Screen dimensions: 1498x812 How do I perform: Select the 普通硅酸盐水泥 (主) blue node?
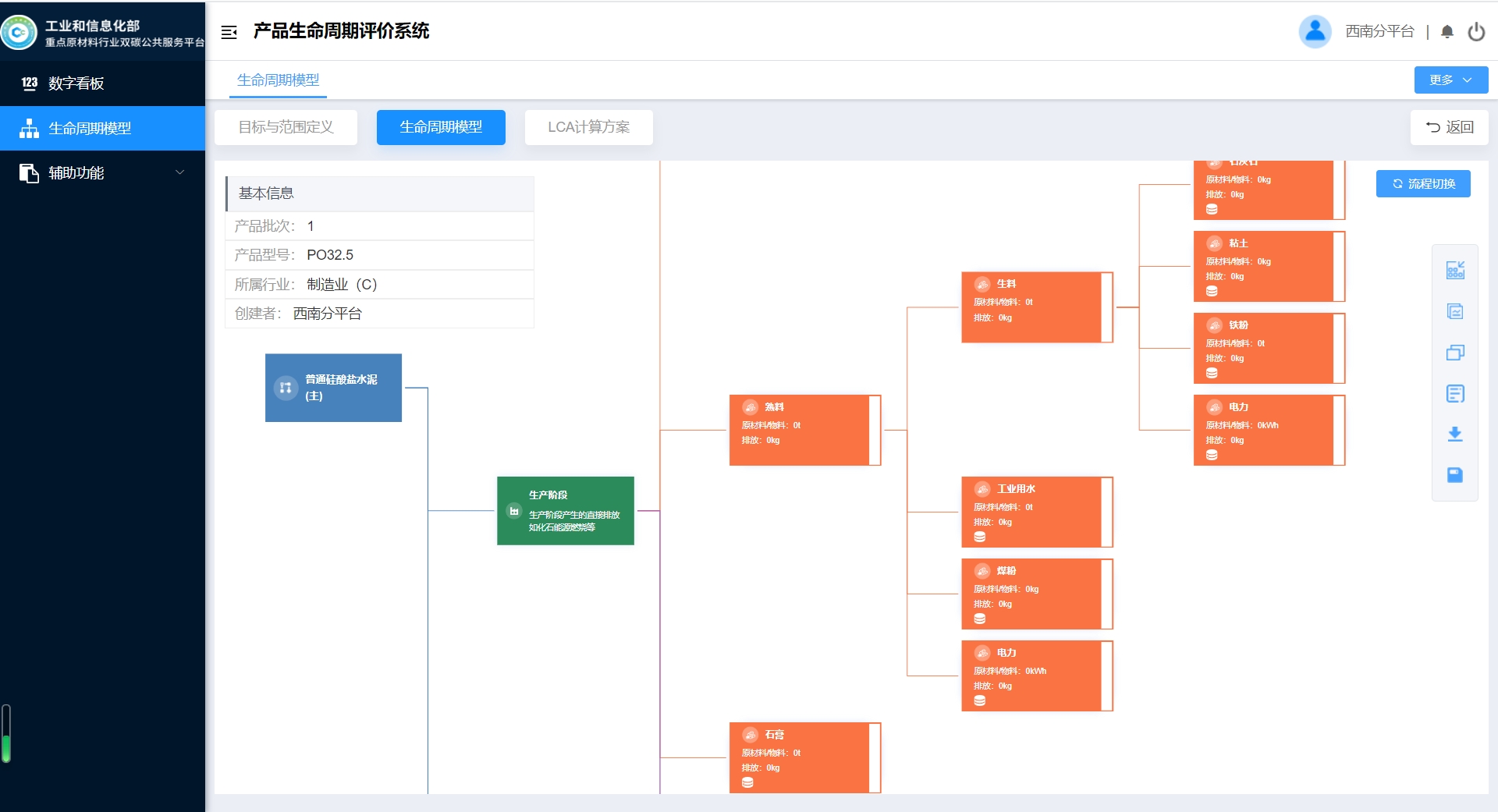coord(333,388)
